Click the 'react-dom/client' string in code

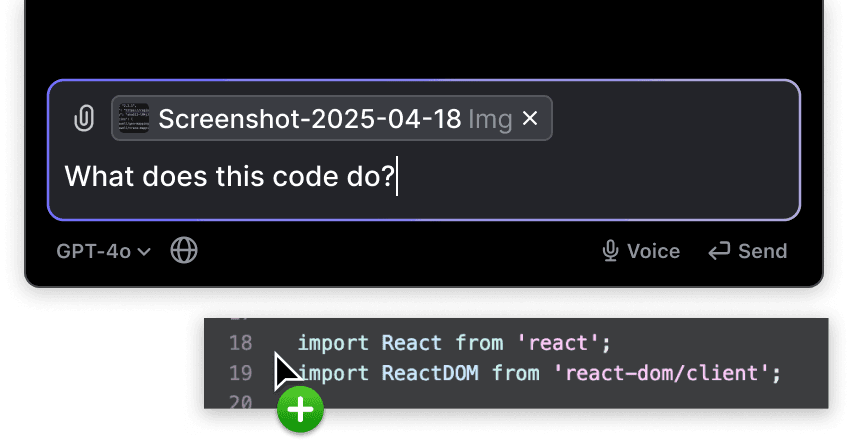(x=661, y=373)
